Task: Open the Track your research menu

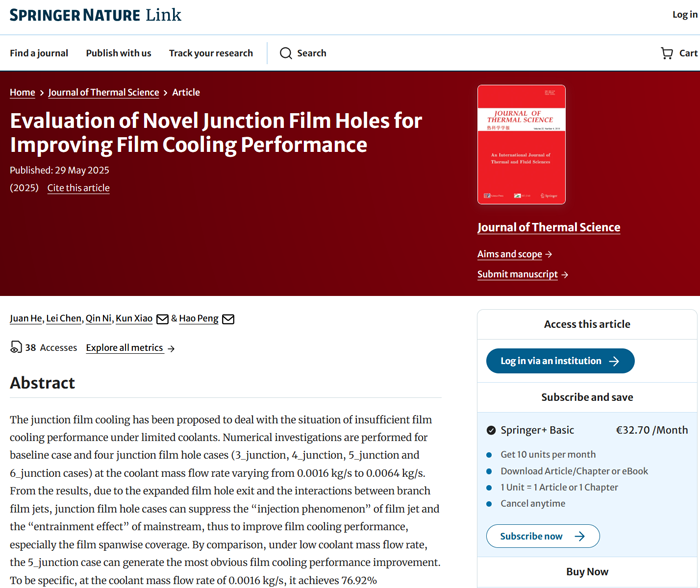Action: pos(211,53)
